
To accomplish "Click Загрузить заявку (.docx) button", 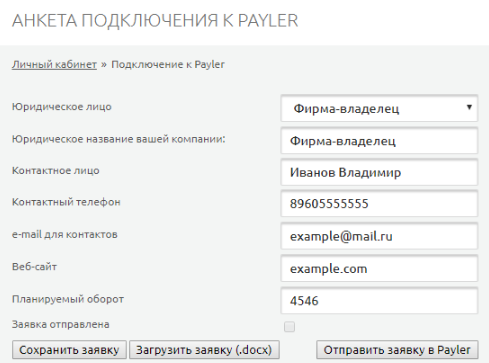I will pyautogui.click(x=204, y=350).
